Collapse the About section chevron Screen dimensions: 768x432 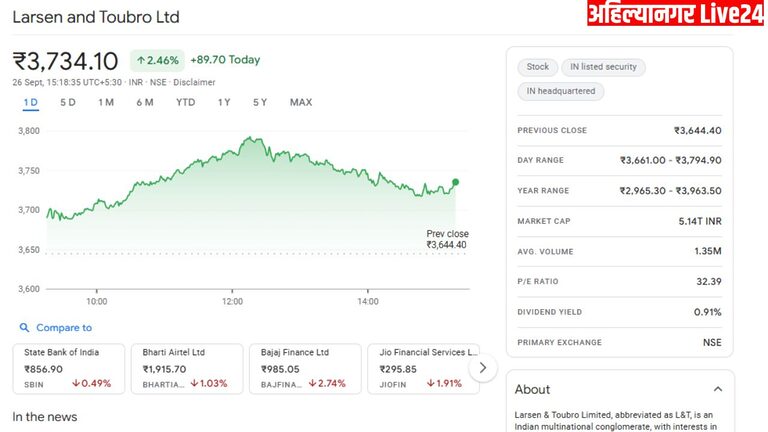point(717,389)
